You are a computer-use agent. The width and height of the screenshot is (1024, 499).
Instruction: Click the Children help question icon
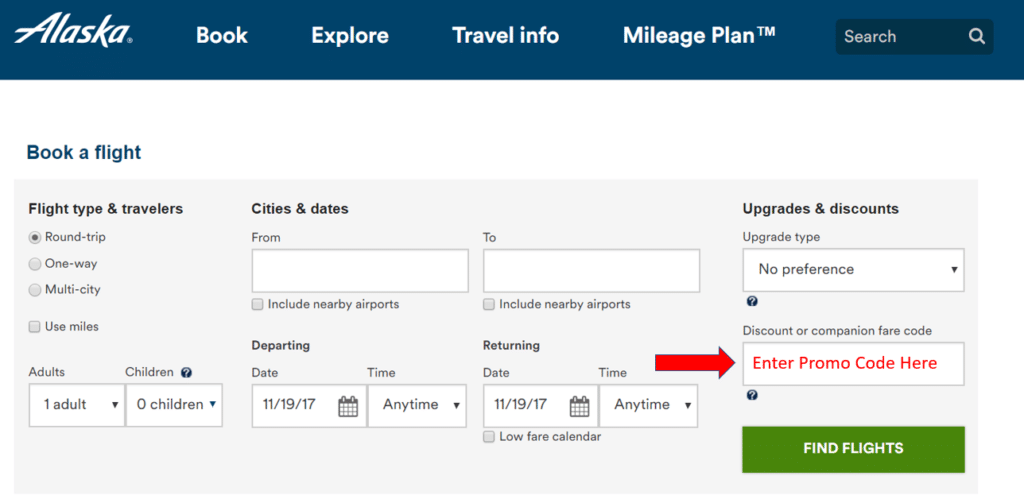pyautogui.click(x=186, y=373)
